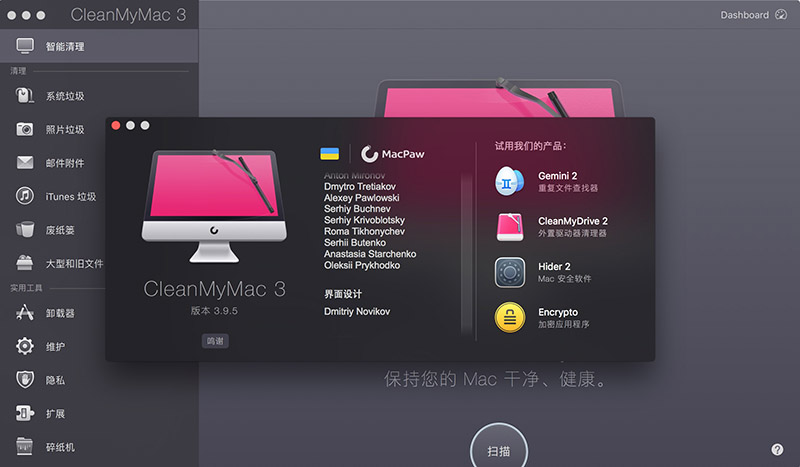Open 维护 gear icon
Viewport: 800px width, 467px height.
24,346
